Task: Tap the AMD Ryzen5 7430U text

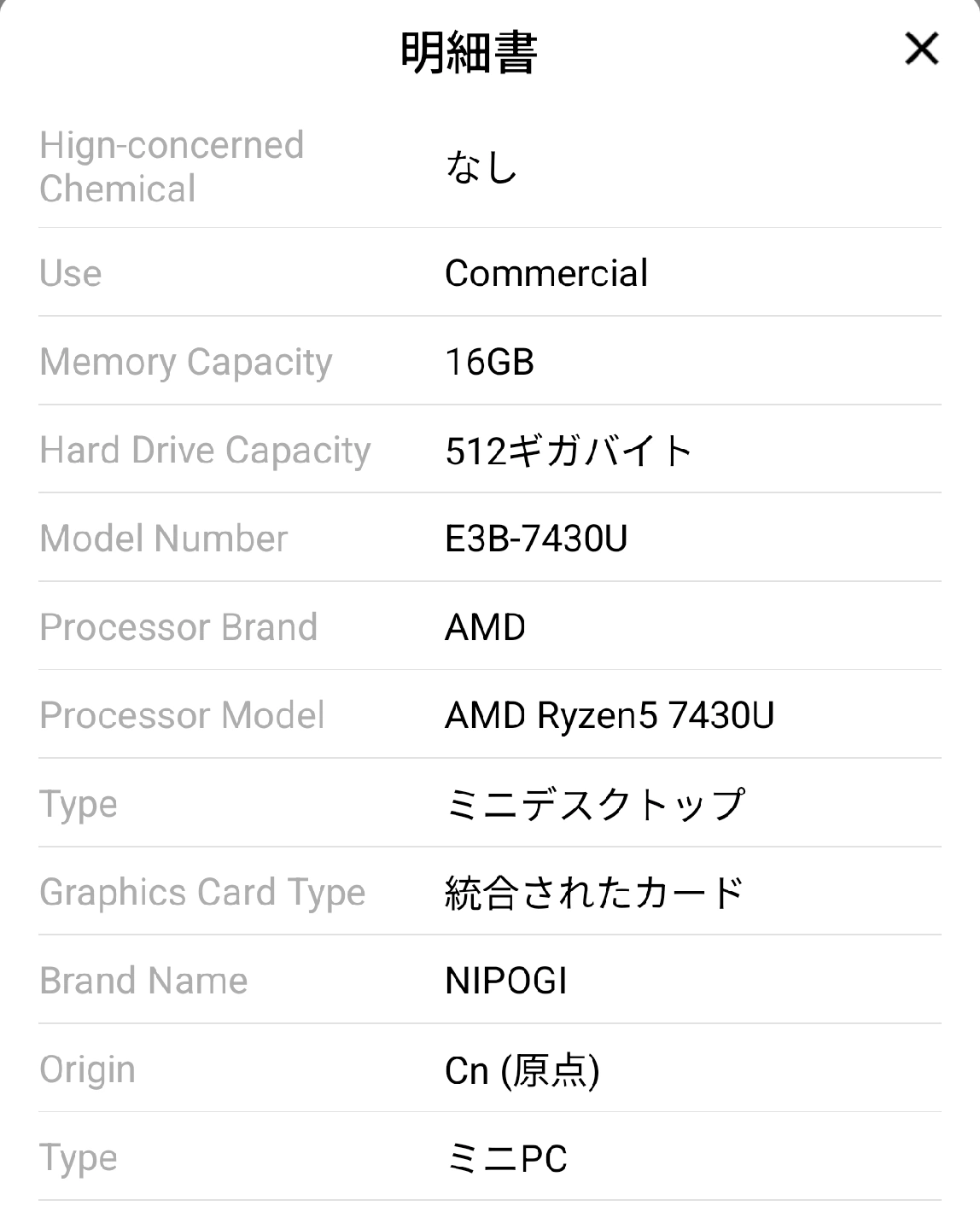Action: [x=610, y=715]
